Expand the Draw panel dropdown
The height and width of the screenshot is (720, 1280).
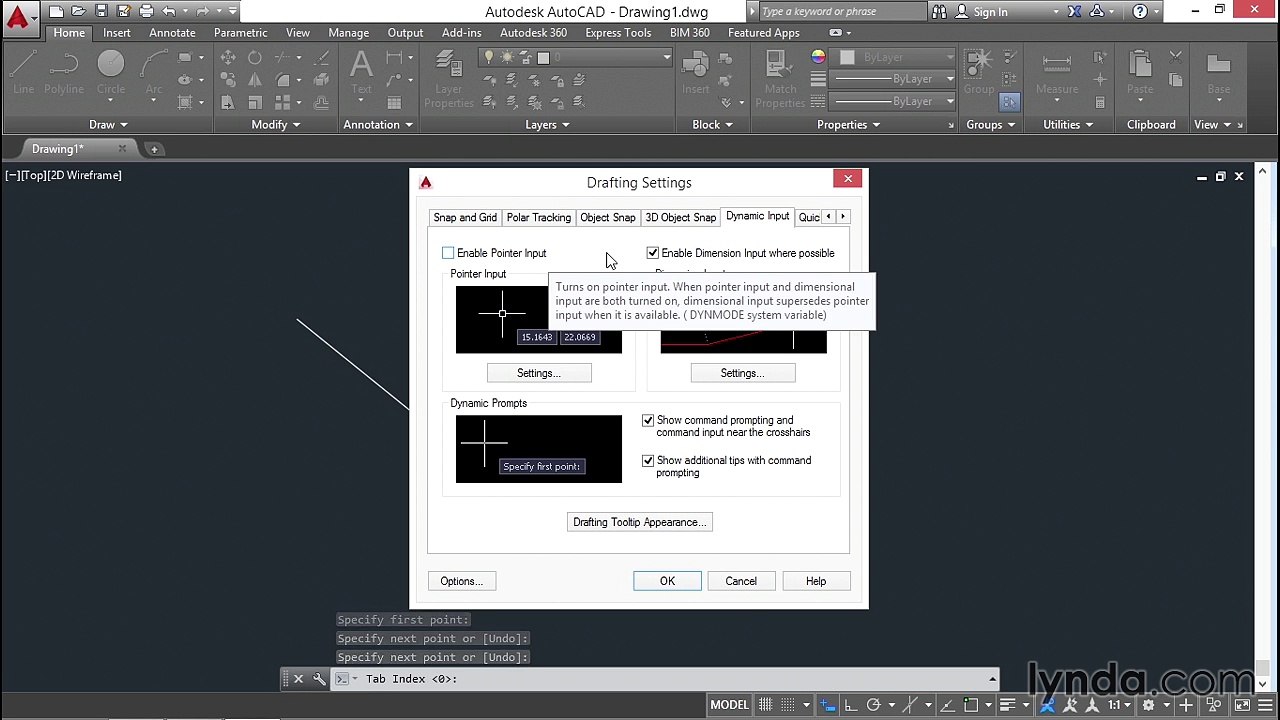[x=108, y=125]
